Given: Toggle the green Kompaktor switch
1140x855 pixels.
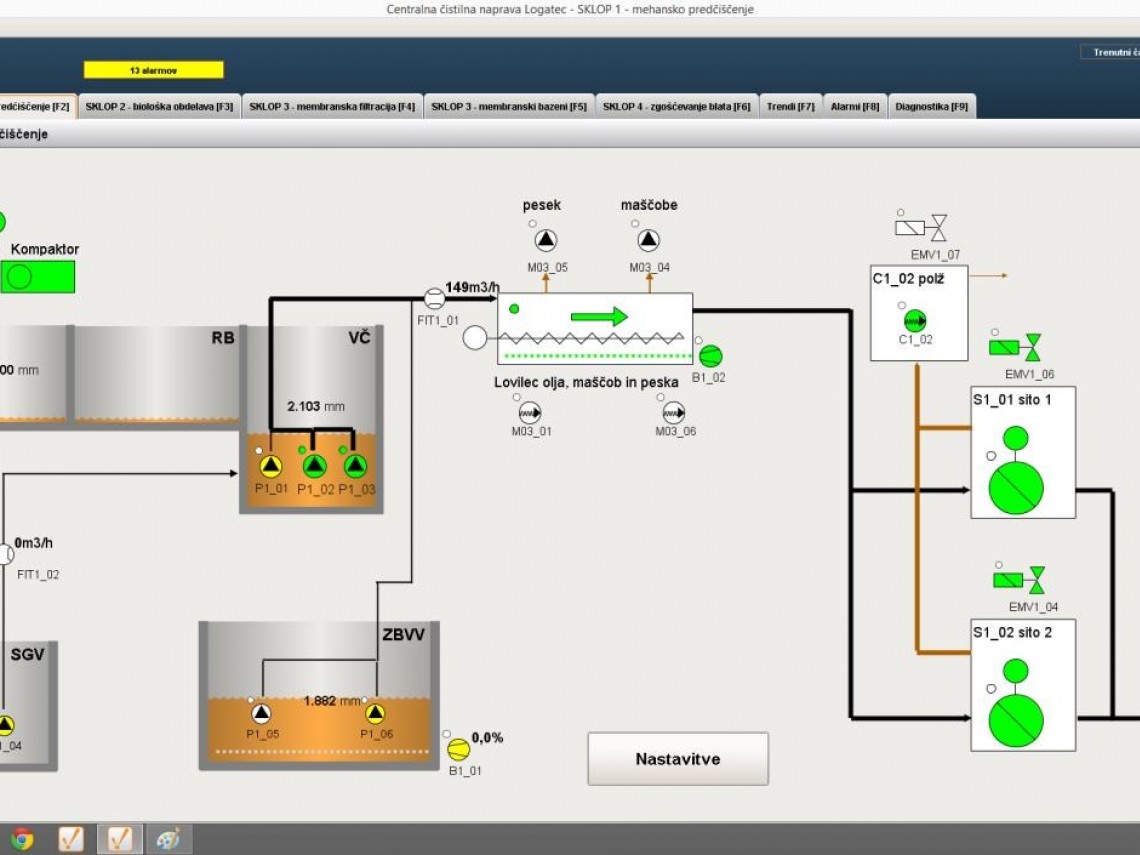Looking at the screenshot, I should pyautogui.click(x=38, y=276).
